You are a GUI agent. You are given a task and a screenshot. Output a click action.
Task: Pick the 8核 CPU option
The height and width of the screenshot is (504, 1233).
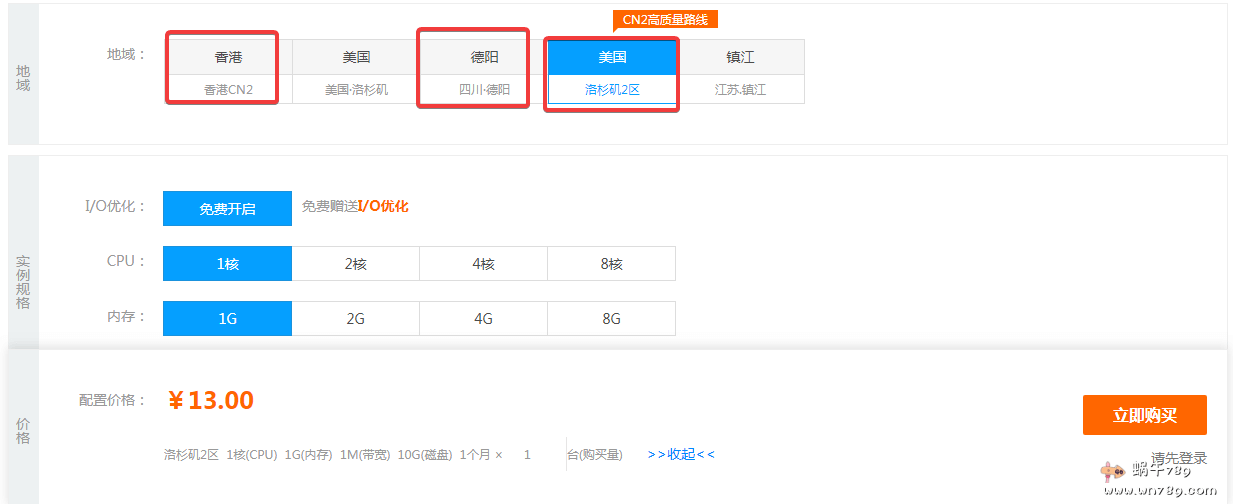(x=611, y=264)
